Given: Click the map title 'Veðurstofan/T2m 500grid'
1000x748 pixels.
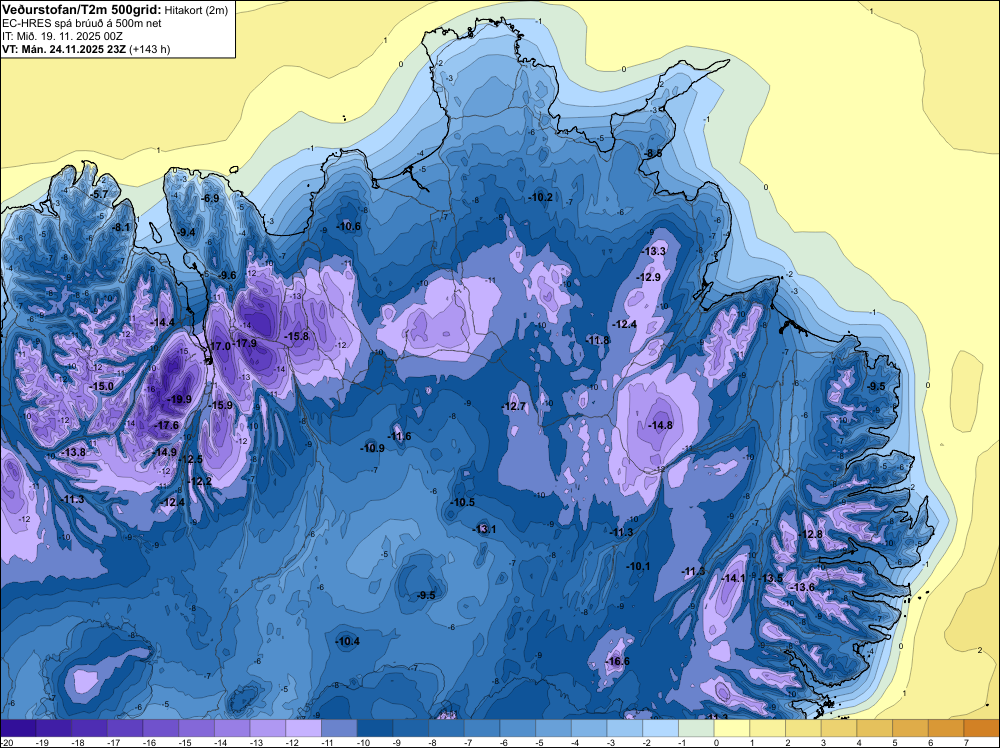Looking at the screenshot, I should coord(82,10).
